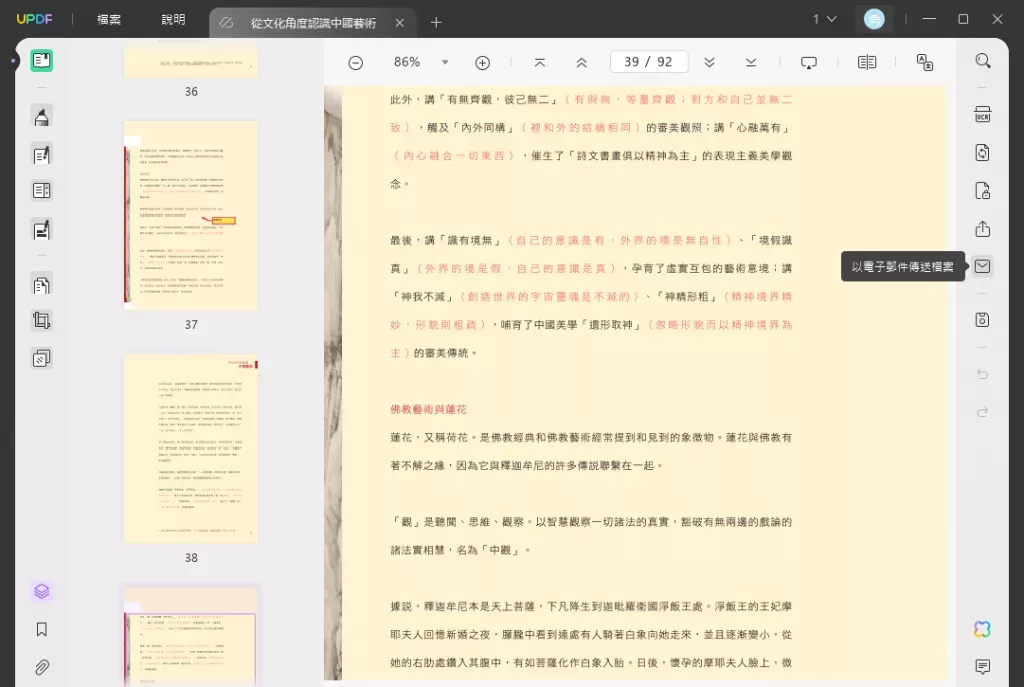This screenshot has width=1024, height=687.
Task: Select the Comment highlighter tool
Action: coord(42,118)
